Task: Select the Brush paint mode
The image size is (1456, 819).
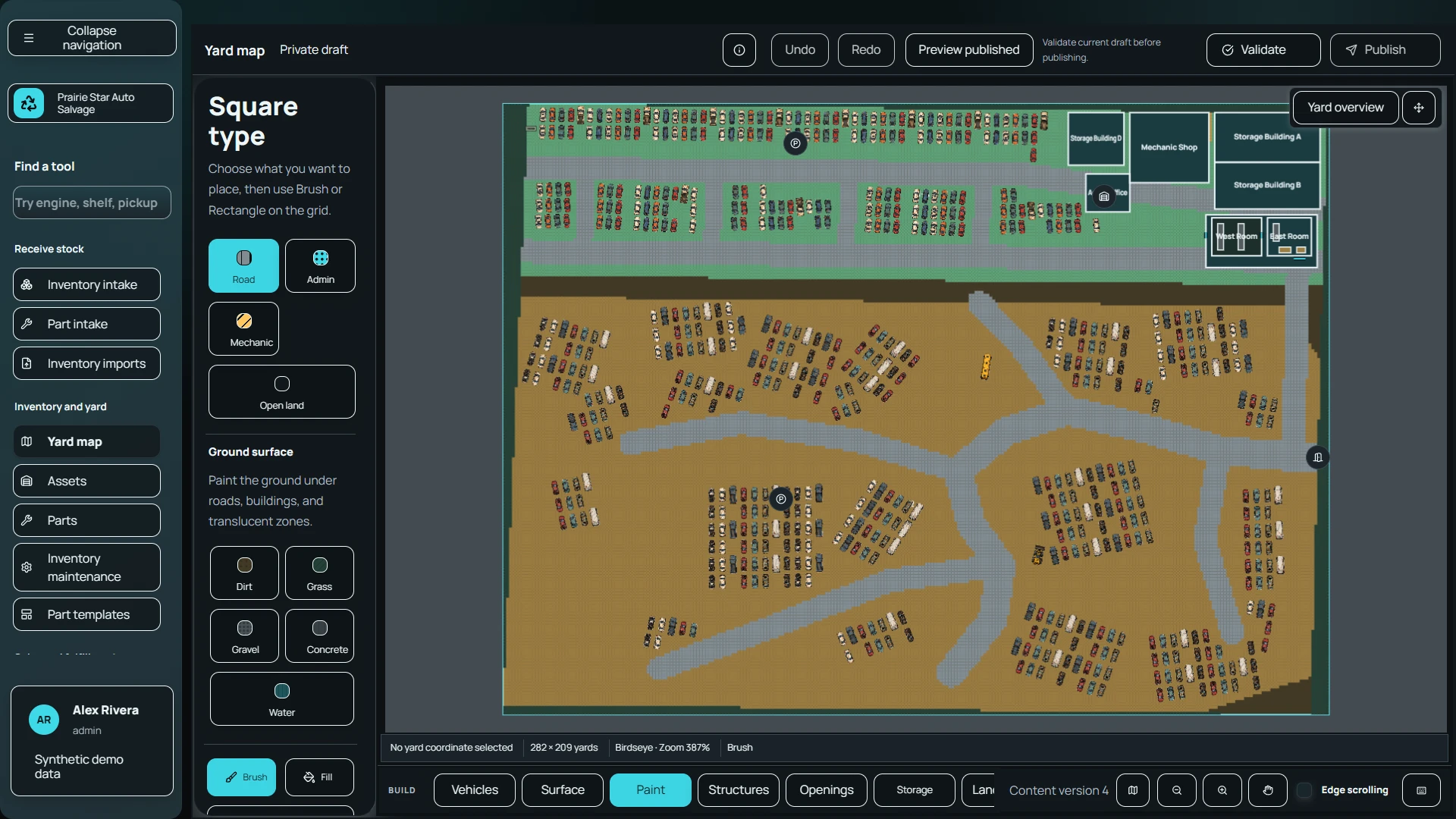Action: pyautogui.click(x=241, y=777)
